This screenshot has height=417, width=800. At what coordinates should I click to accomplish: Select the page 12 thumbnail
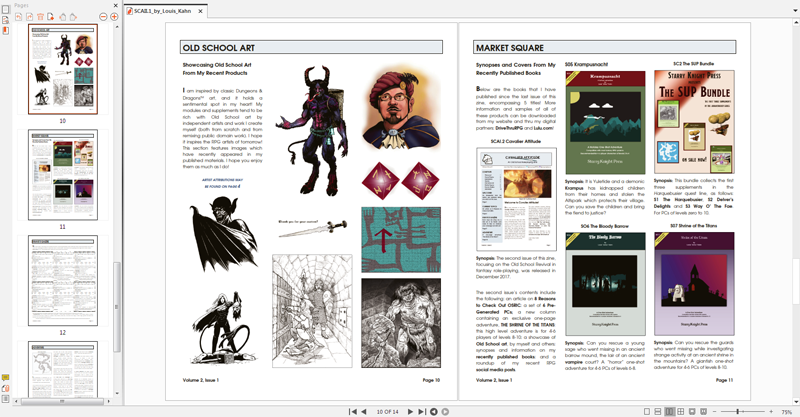coord(62,282)
